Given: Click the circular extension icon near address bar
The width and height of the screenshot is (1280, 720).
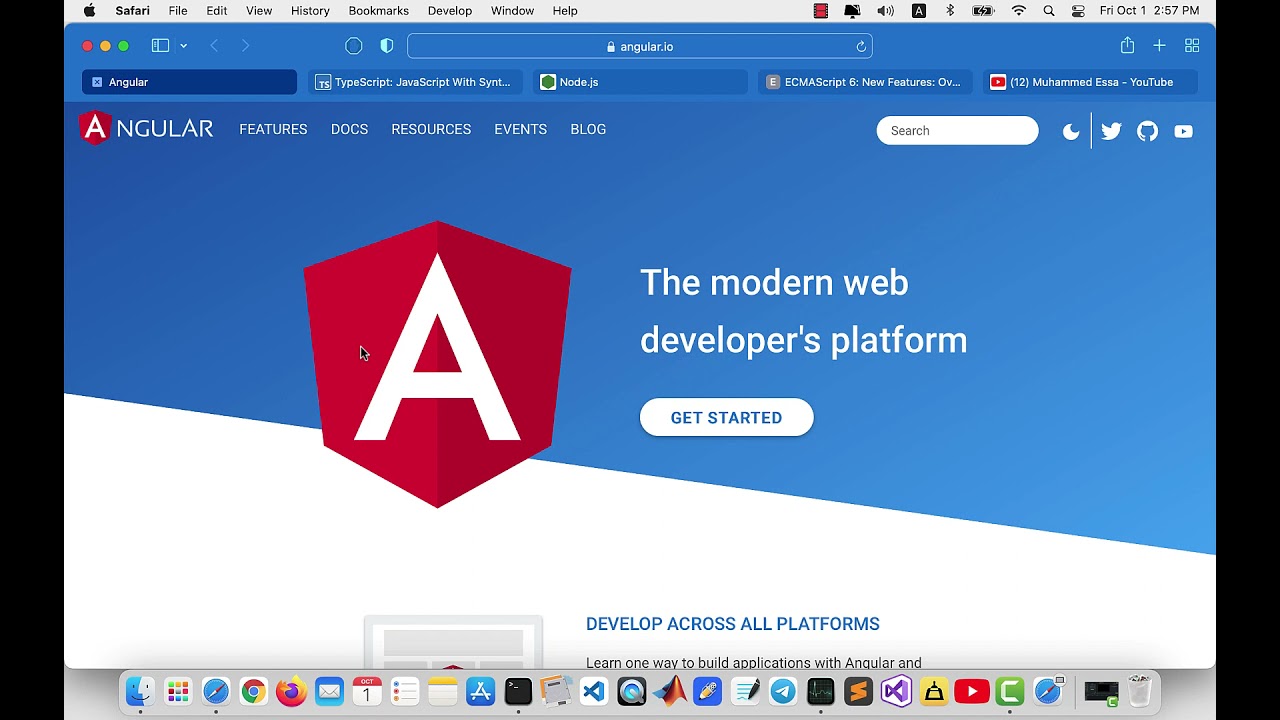Looking at the screenshot, I should [x=353, y=46].
